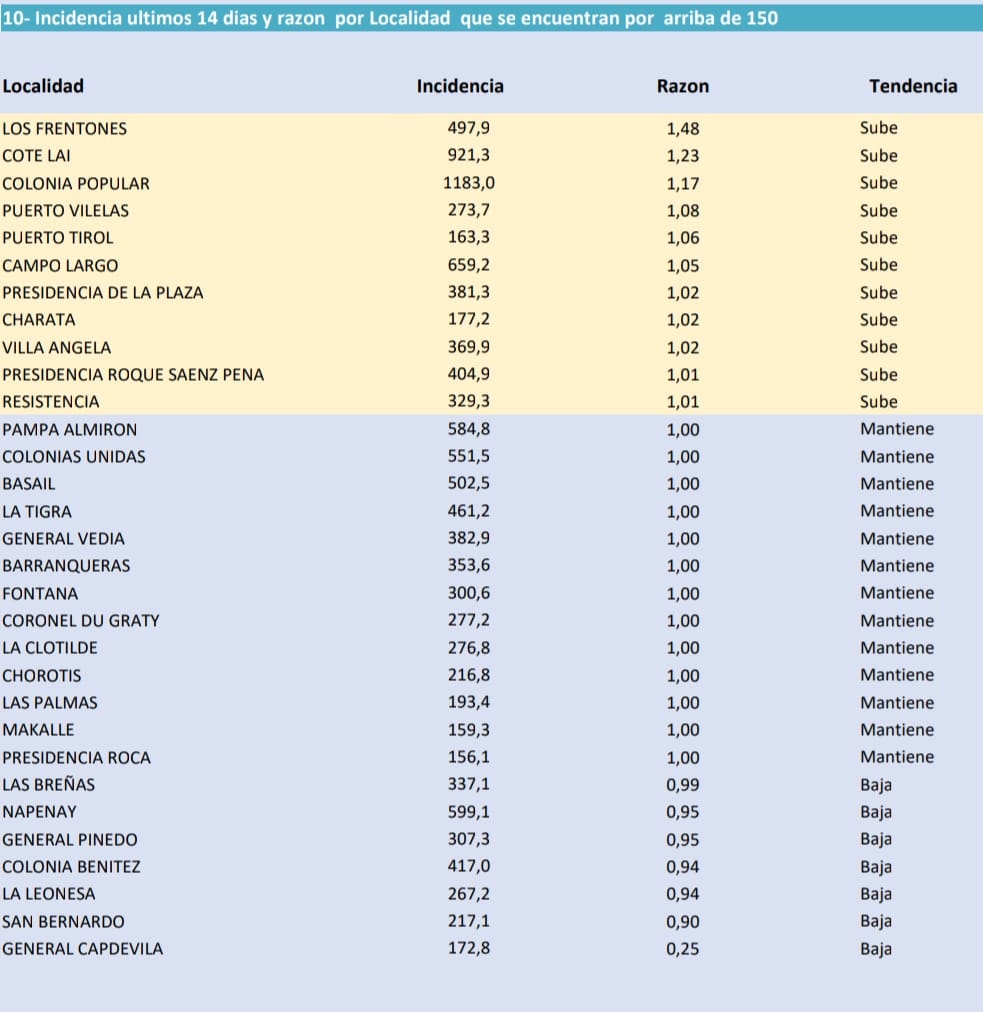The height and width of the screenshot is (1012, 983).
Task: Select the LAS BREÑAS razon value 0,99
Action: tap(683, 785)
